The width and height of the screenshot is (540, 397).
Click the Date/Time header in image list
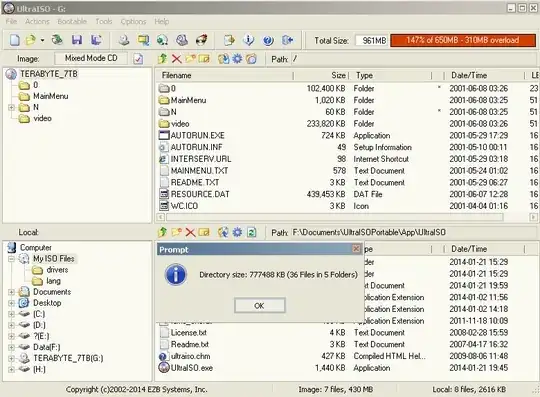[x=484, y=75]
